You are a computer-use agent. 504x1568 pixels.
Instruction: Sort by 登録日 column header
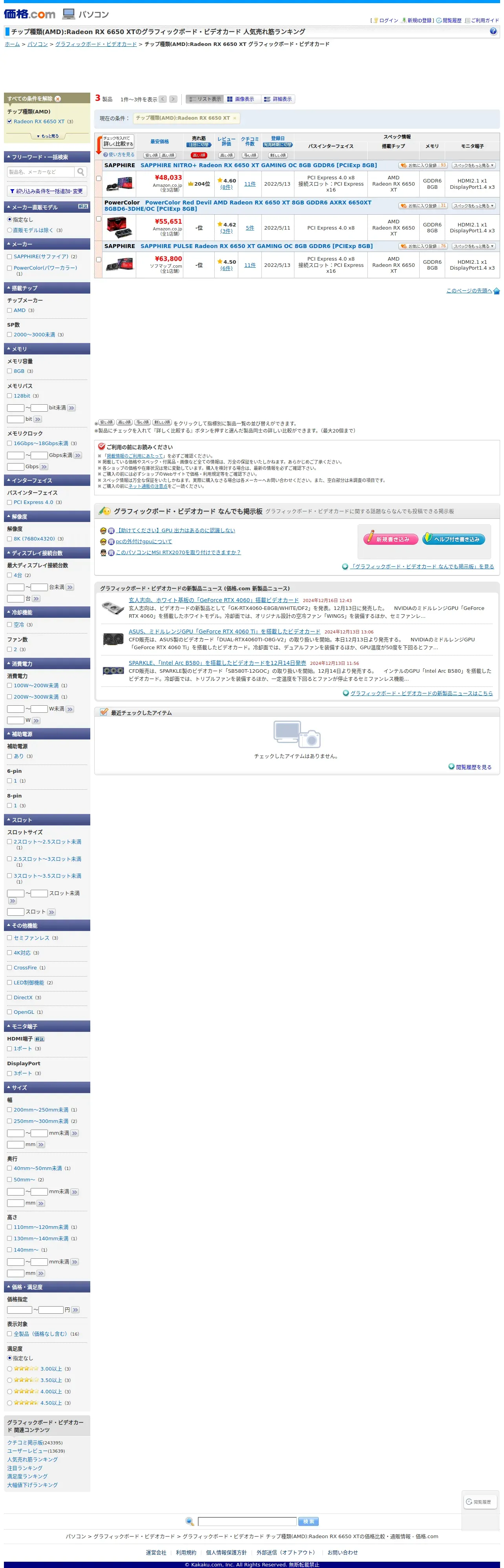[278, 138]
